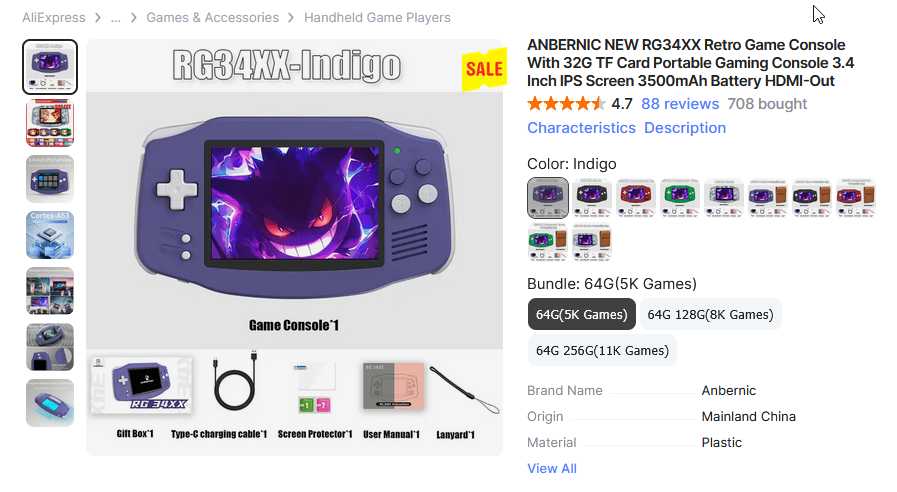Screen dimensions: 897x492
Task: Go to AliExpress home breadcrumb
Action: click(54, 18)
